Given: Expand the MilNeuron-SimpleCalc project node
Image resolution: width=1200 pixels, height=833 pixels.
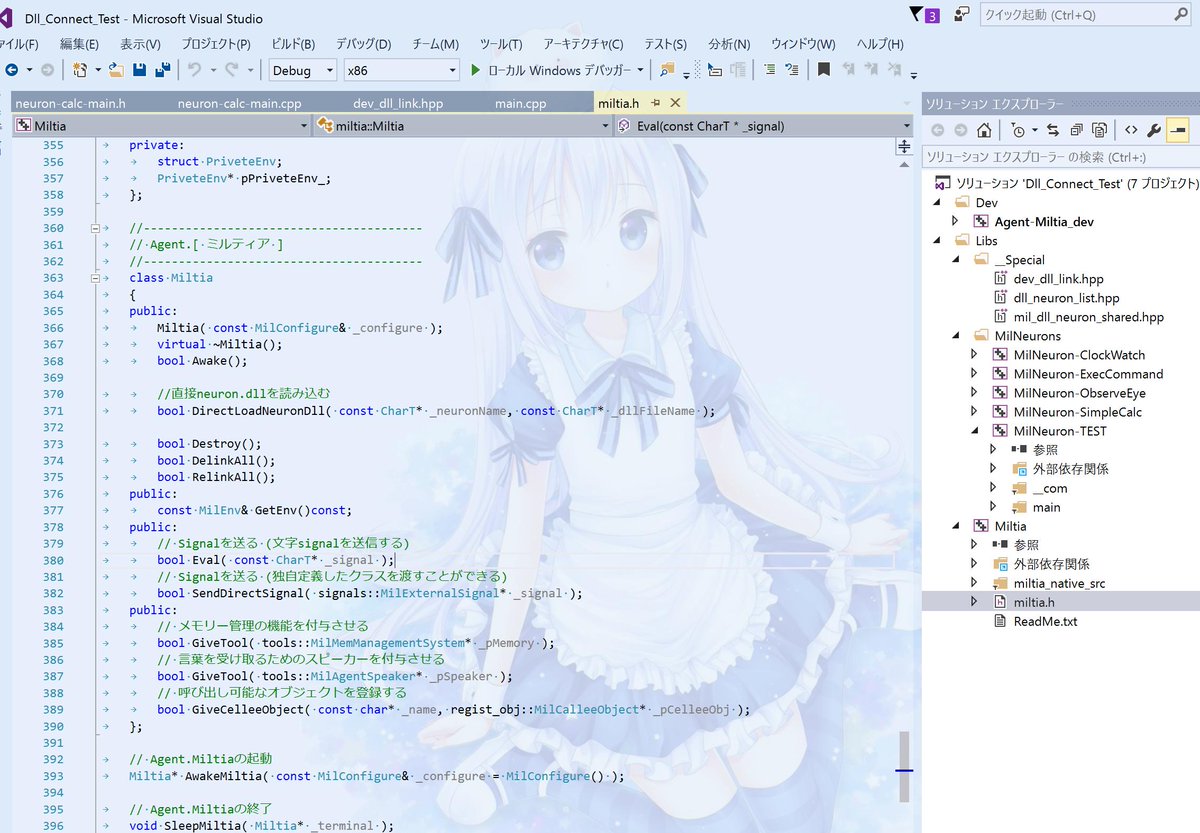Looking at the screenshot, I should pyautogui.click(x=974, y=412).
